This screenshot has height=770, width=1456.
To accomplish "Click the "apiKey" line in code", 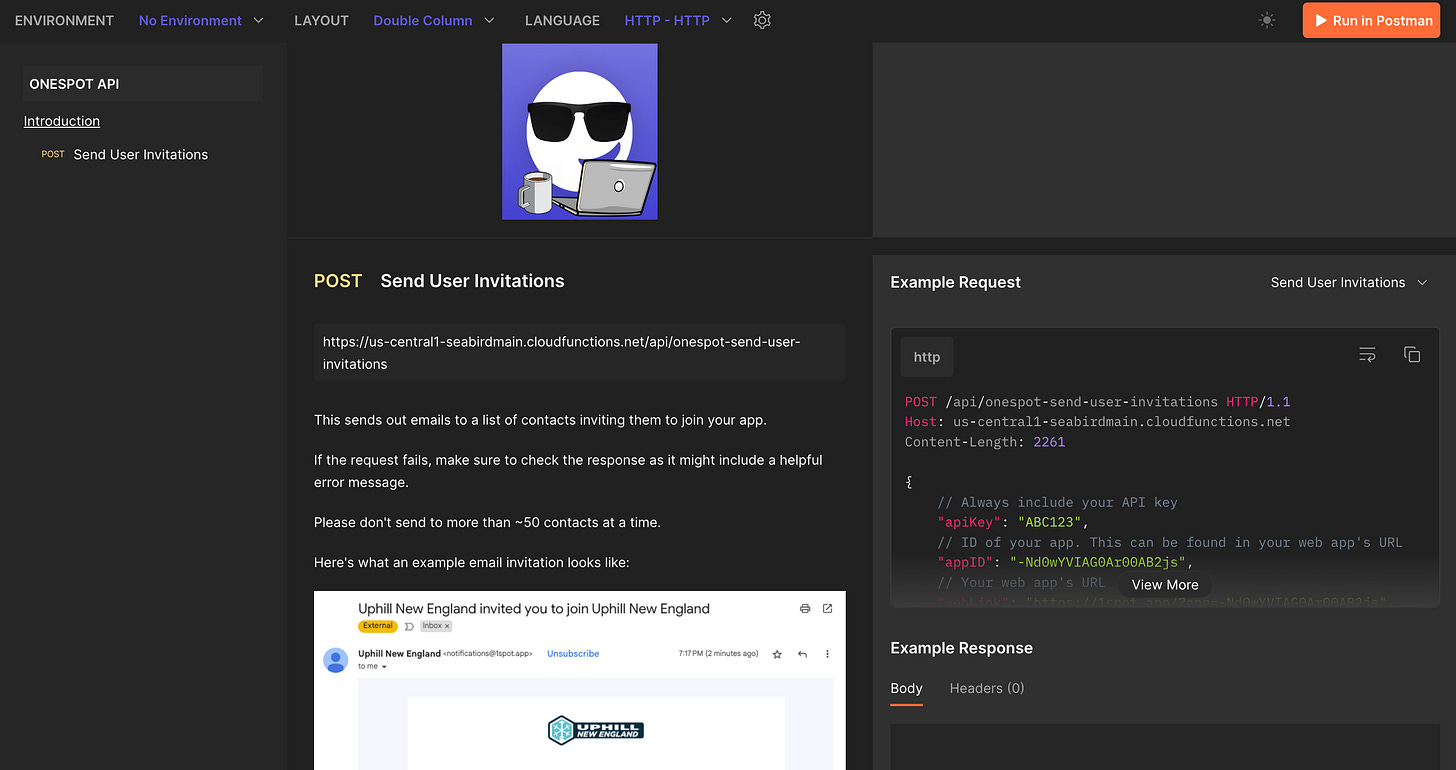I will click(1012, 522).
